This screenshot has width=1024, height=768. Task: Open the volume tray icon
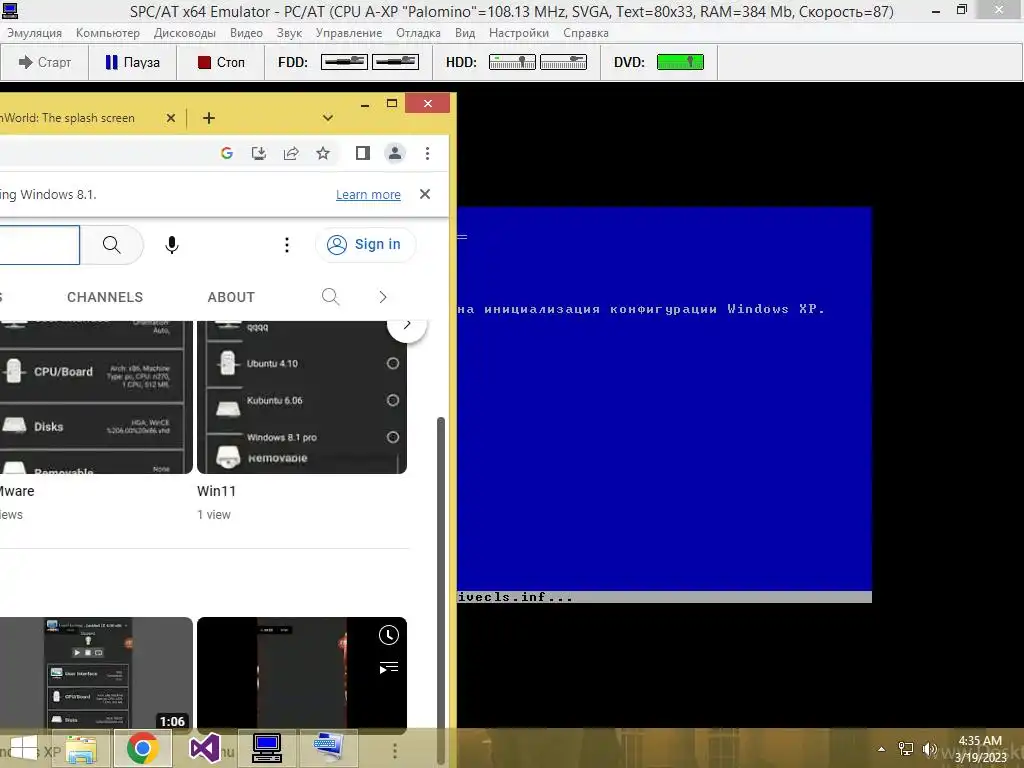929,749
